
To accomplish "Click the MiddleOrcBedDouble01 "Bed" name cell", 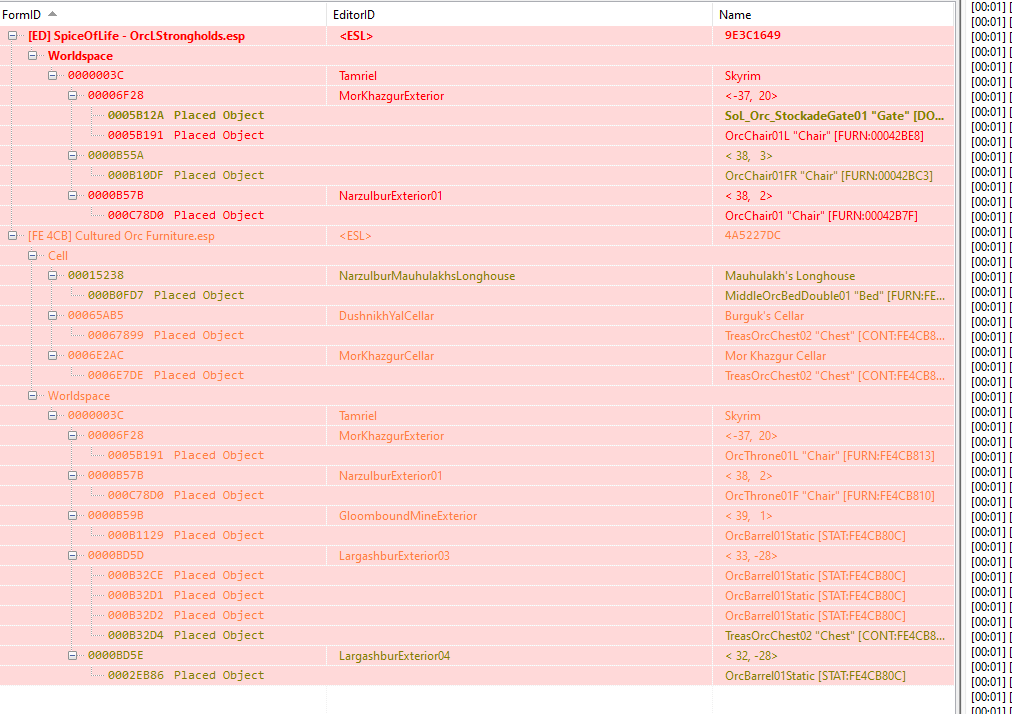I will click(835, 296).
